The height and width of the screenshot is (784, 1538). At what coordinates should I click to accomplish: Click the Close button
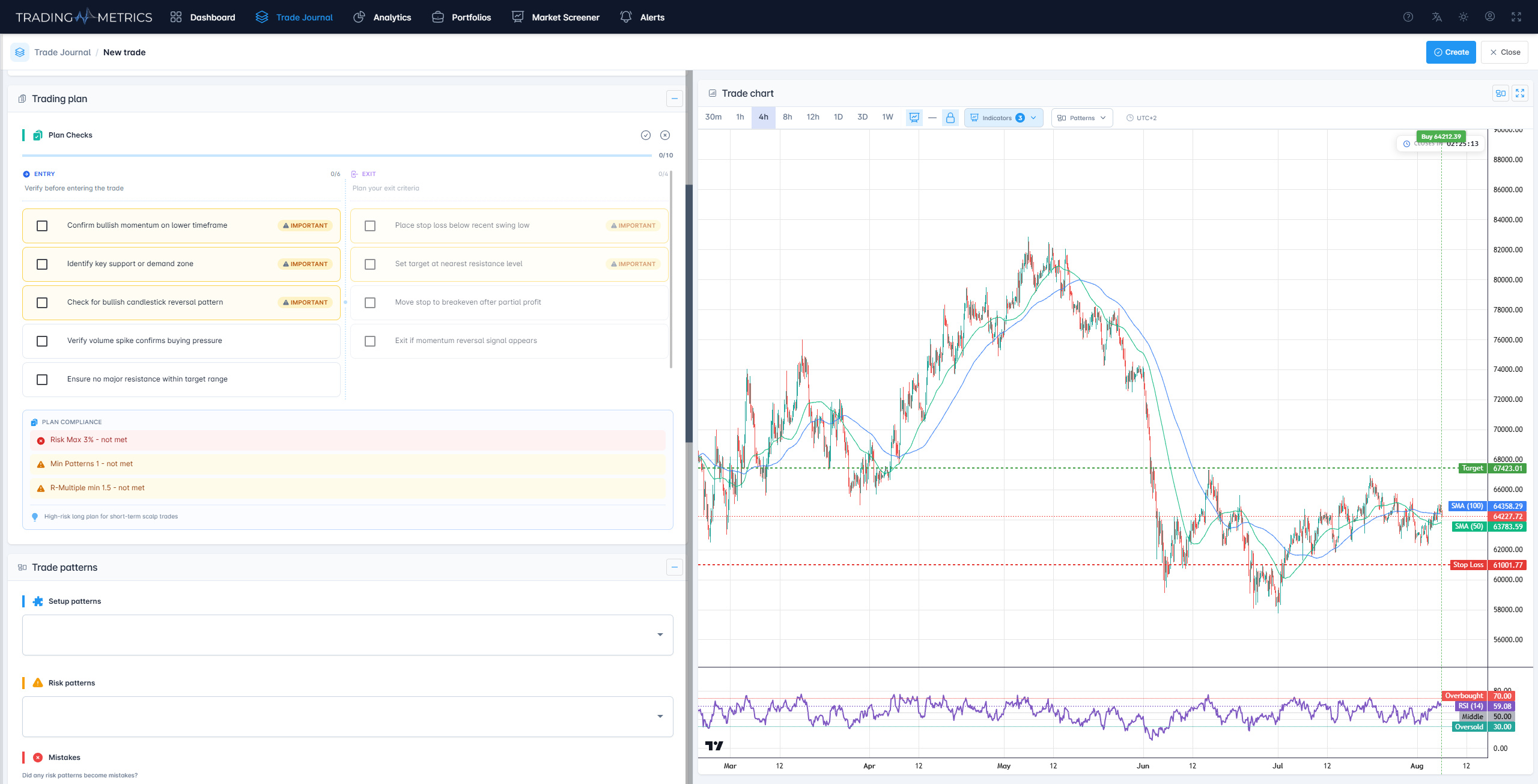coord(1504,52)
